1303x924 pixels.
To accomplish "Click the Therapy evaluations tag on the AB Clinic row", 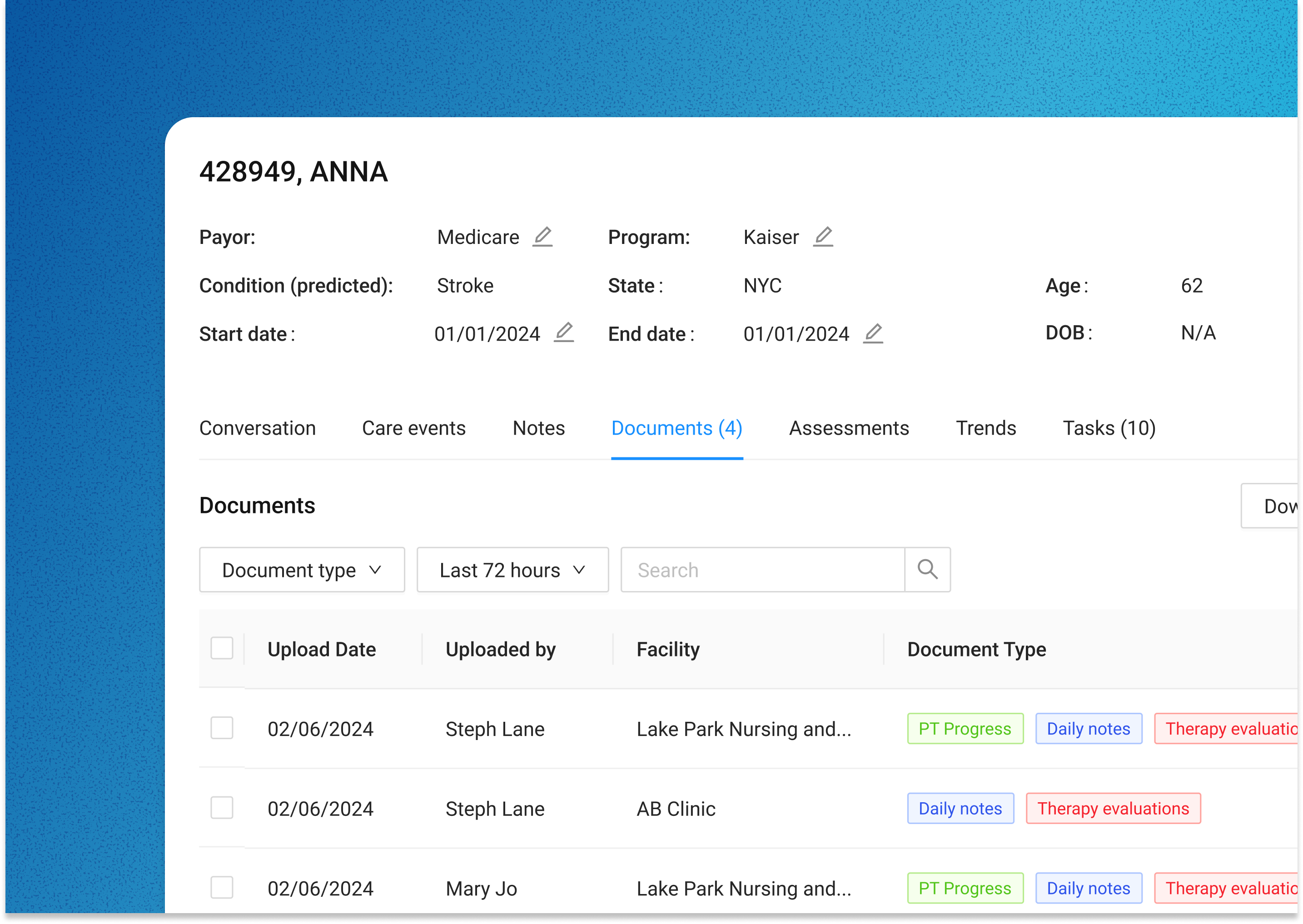I will (1113, 808).
